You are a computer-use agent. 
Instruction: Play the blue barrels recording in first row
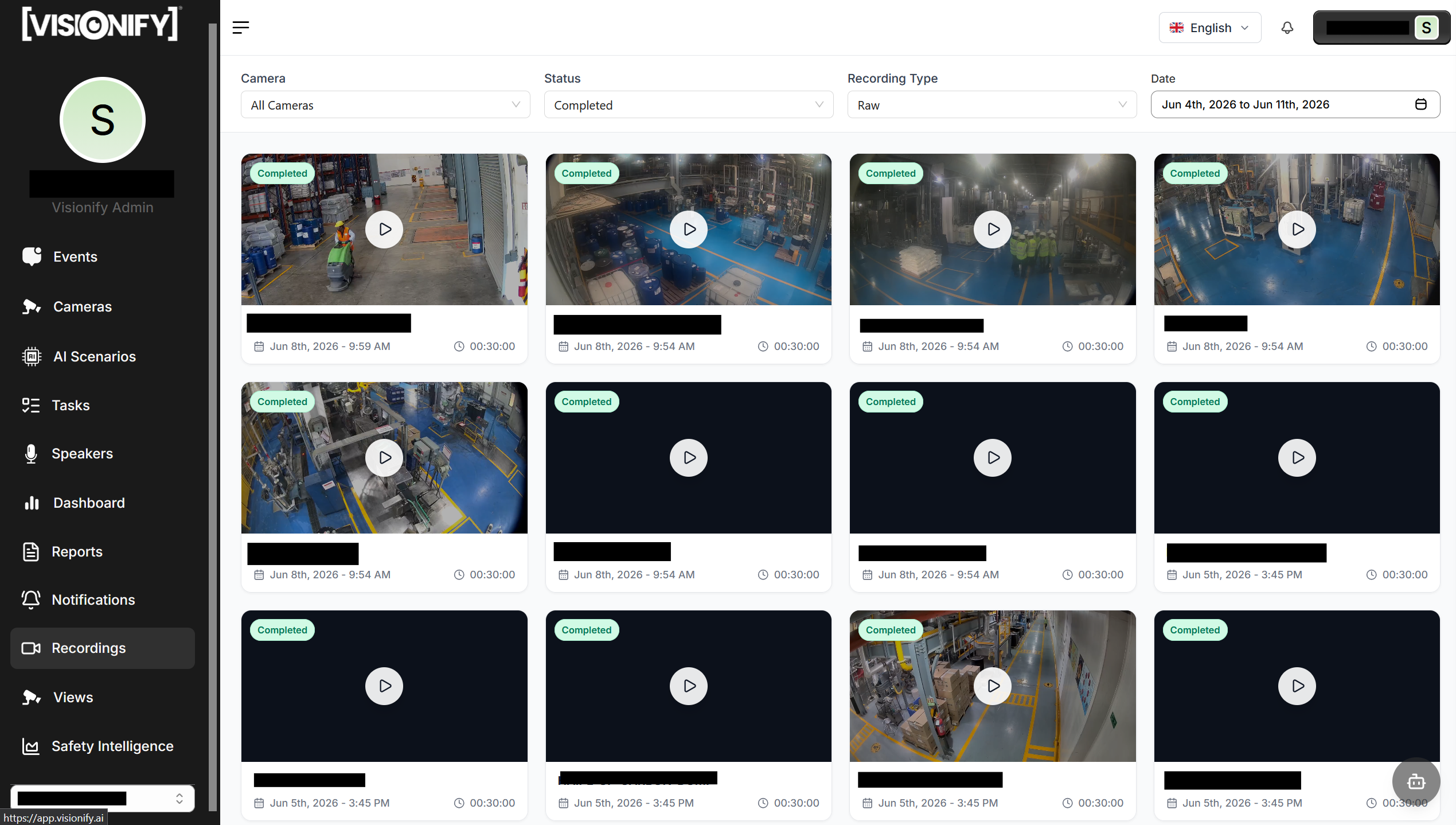point(688,229)
